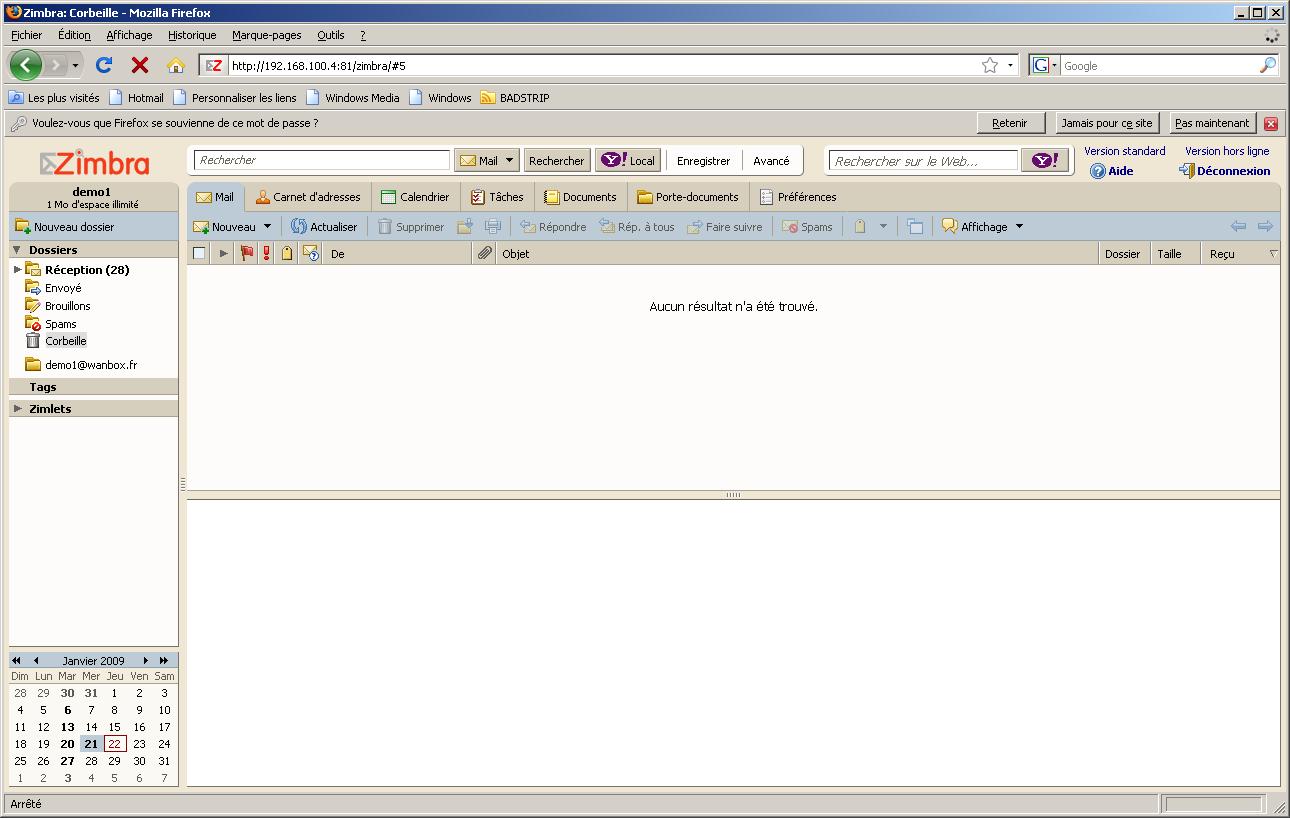Screen dimensions: 1290x818
Task: Open message in new window icon
Action: point(915,227)
